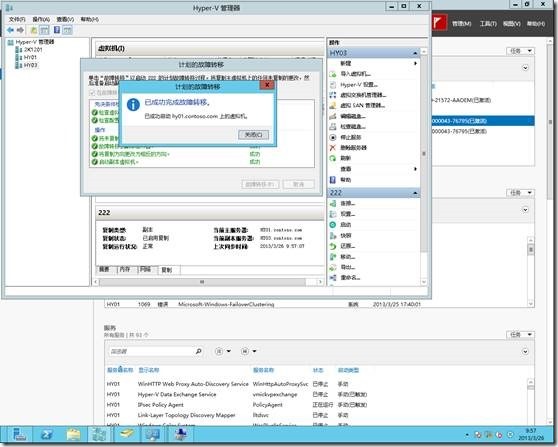Open the 任务 dropdown of services section
This screenshot has height=447, width=558.
coord(520,335)
